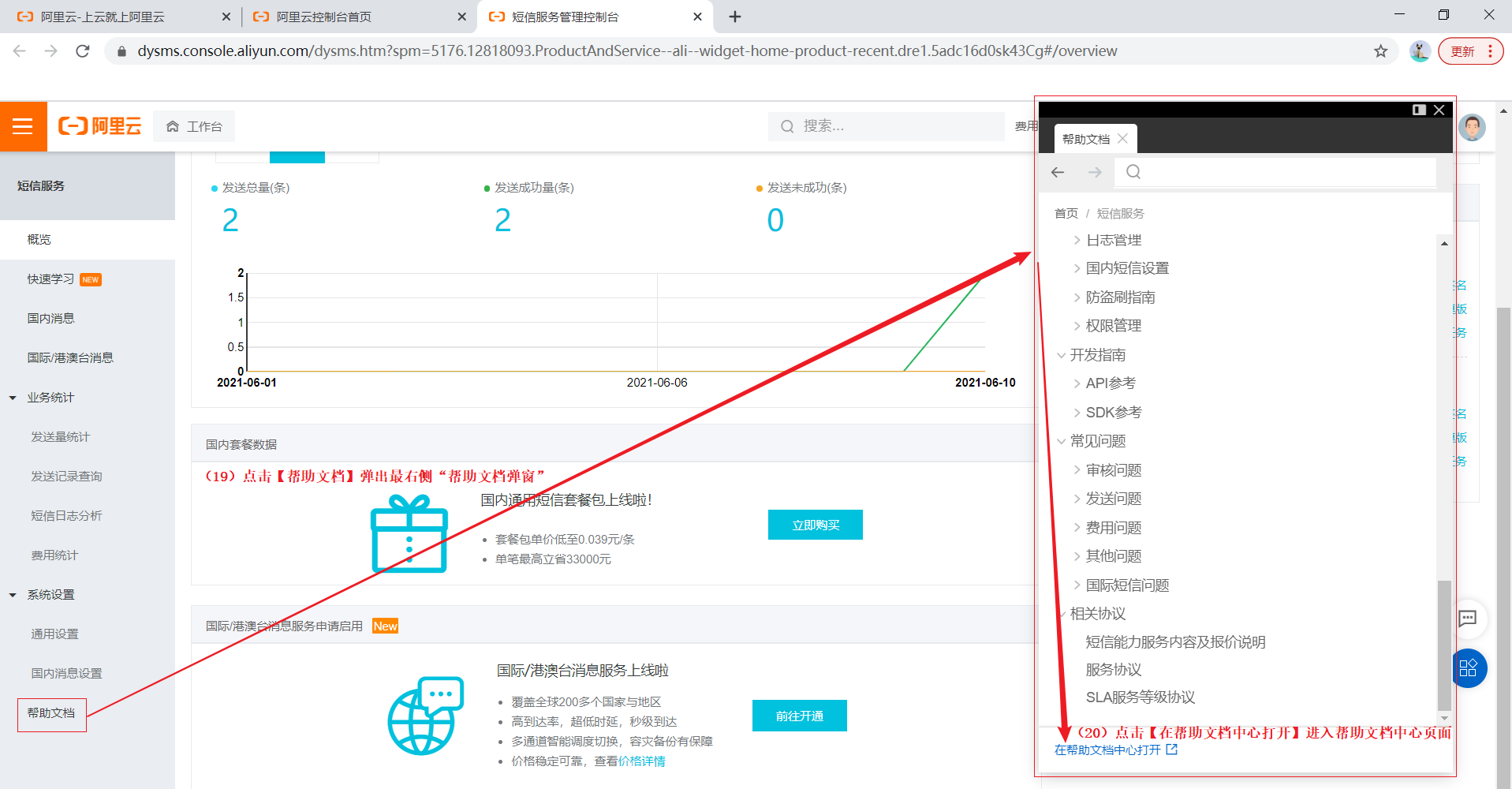Close the 帮助文档 tab
Screen dimensions: 1512x789
pos(1122,139)
